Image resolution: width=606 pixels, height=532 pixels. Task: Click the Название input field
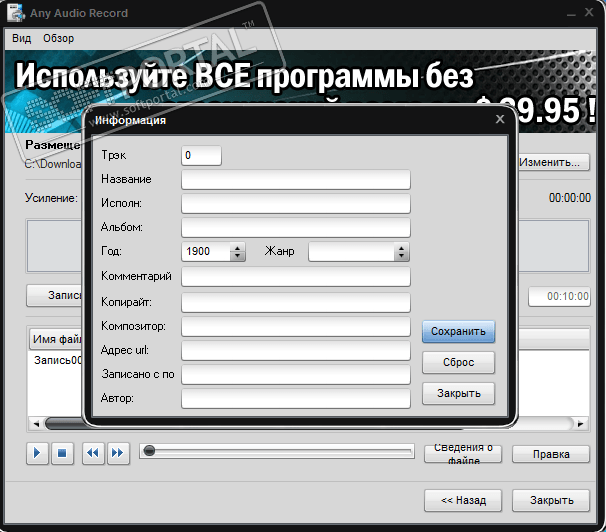[x=296, y=180]
